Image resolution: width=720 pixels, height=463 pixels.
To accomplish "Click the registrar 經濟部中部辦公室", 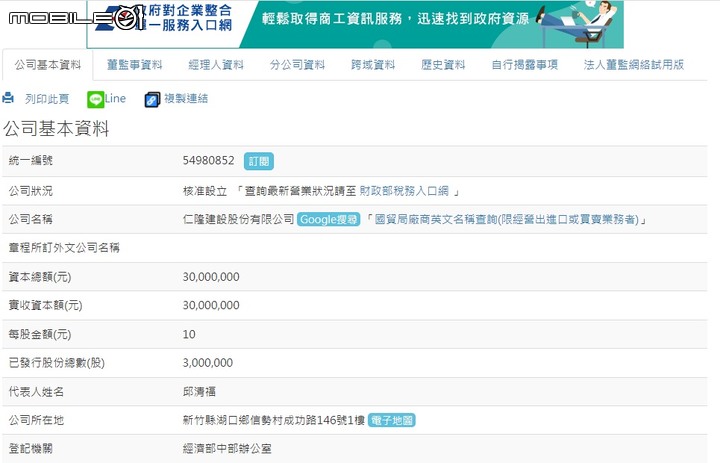I will pyautogui.click(x=227, y=448).
